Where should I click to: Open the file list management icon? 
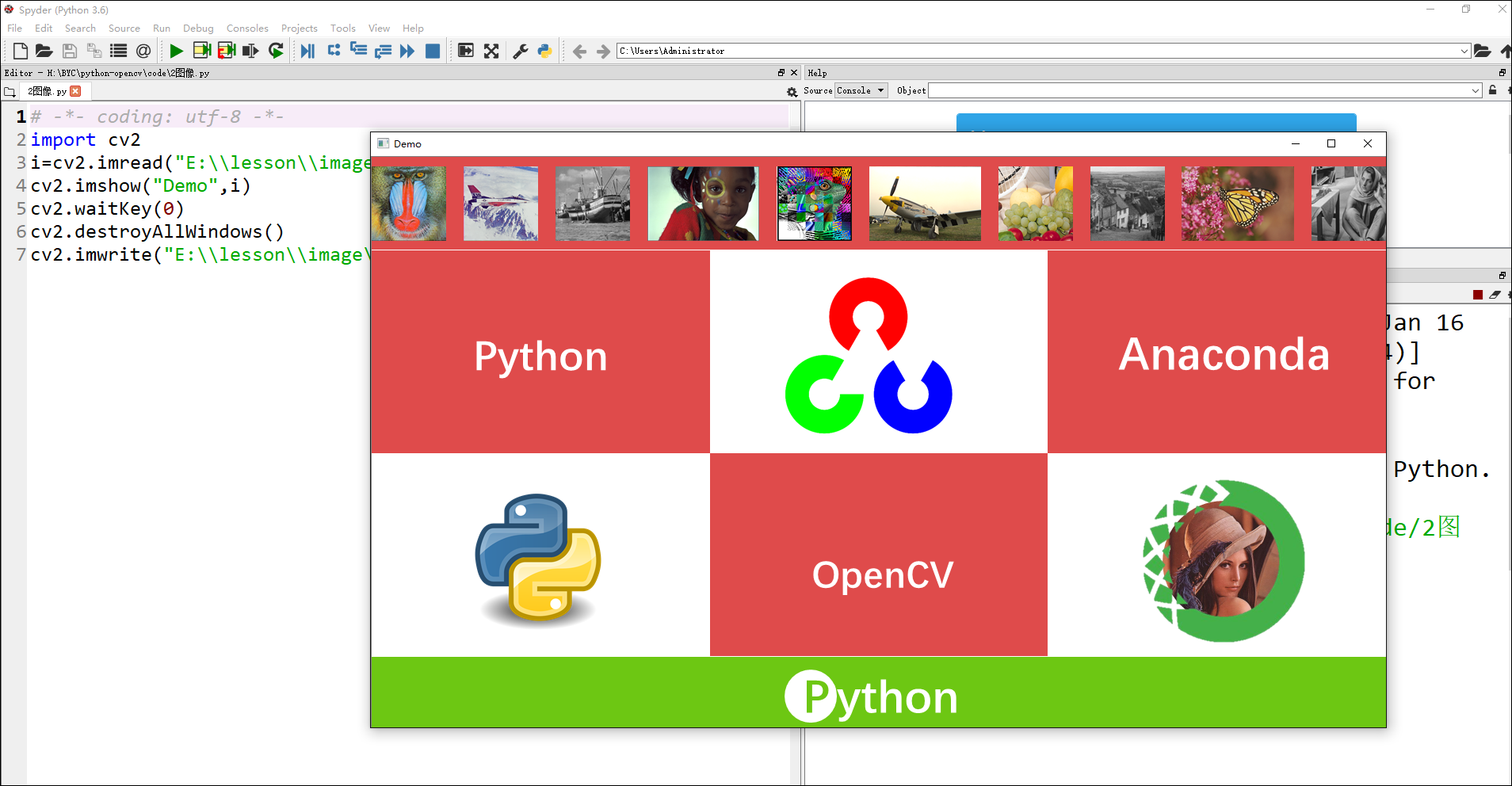point(119,51)
